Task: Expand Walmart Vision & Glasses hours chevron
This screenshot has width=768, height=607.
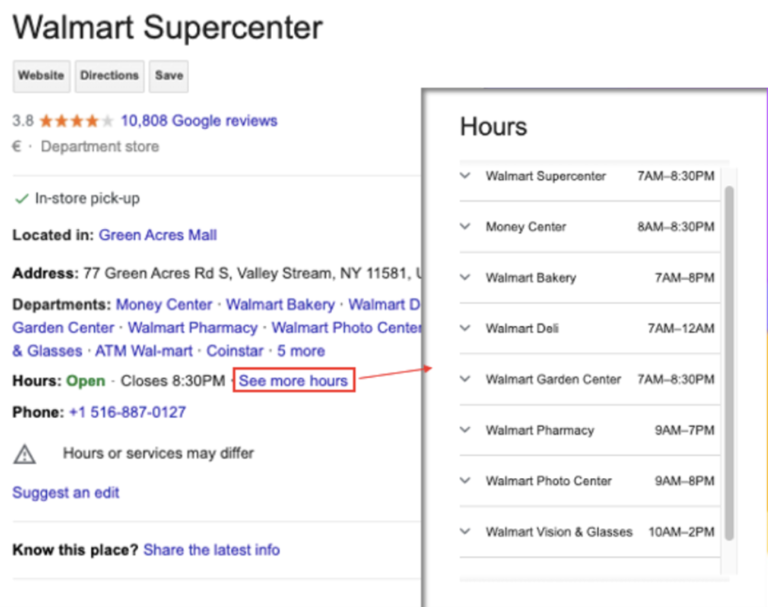Action: tap(465, 531)
